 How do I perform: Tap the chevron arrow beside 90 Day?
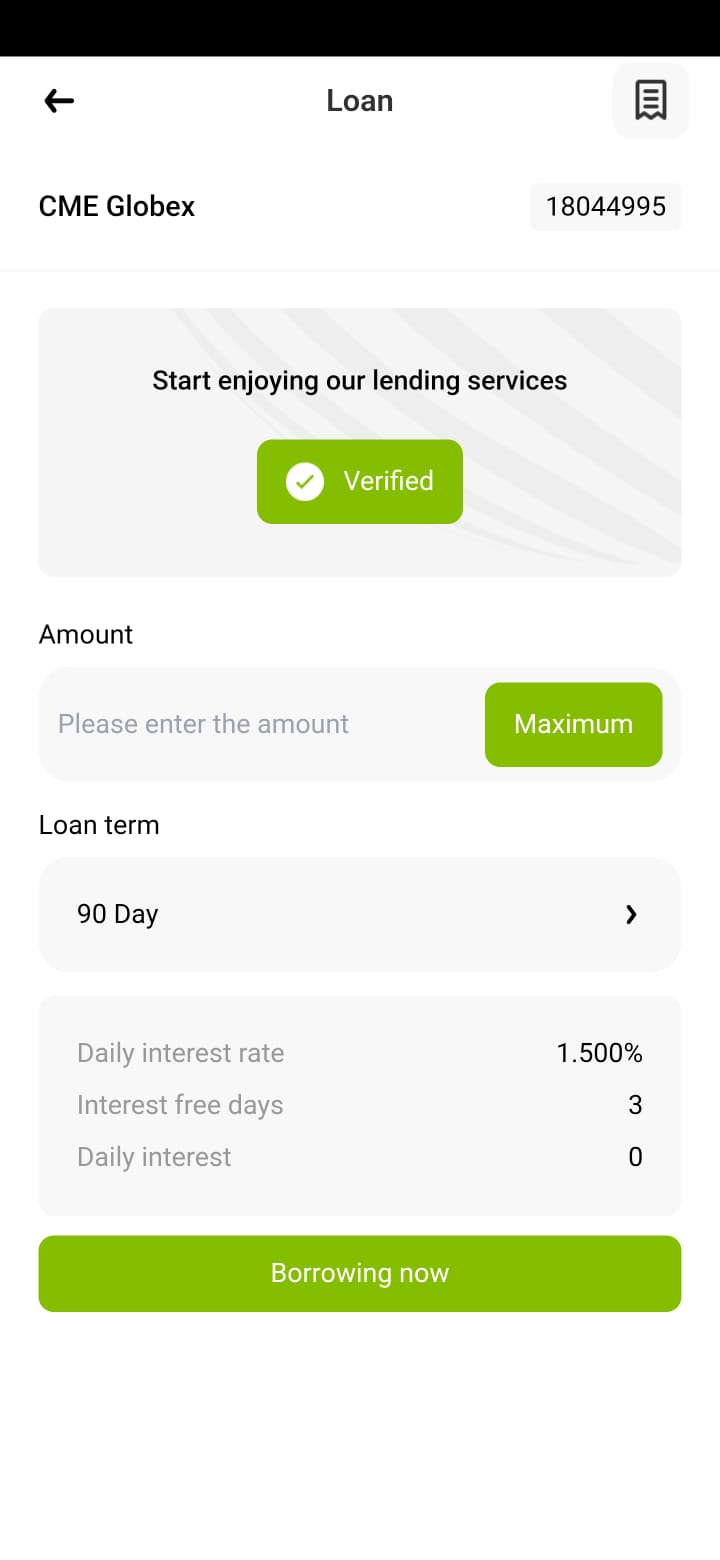tap(631, 914)
